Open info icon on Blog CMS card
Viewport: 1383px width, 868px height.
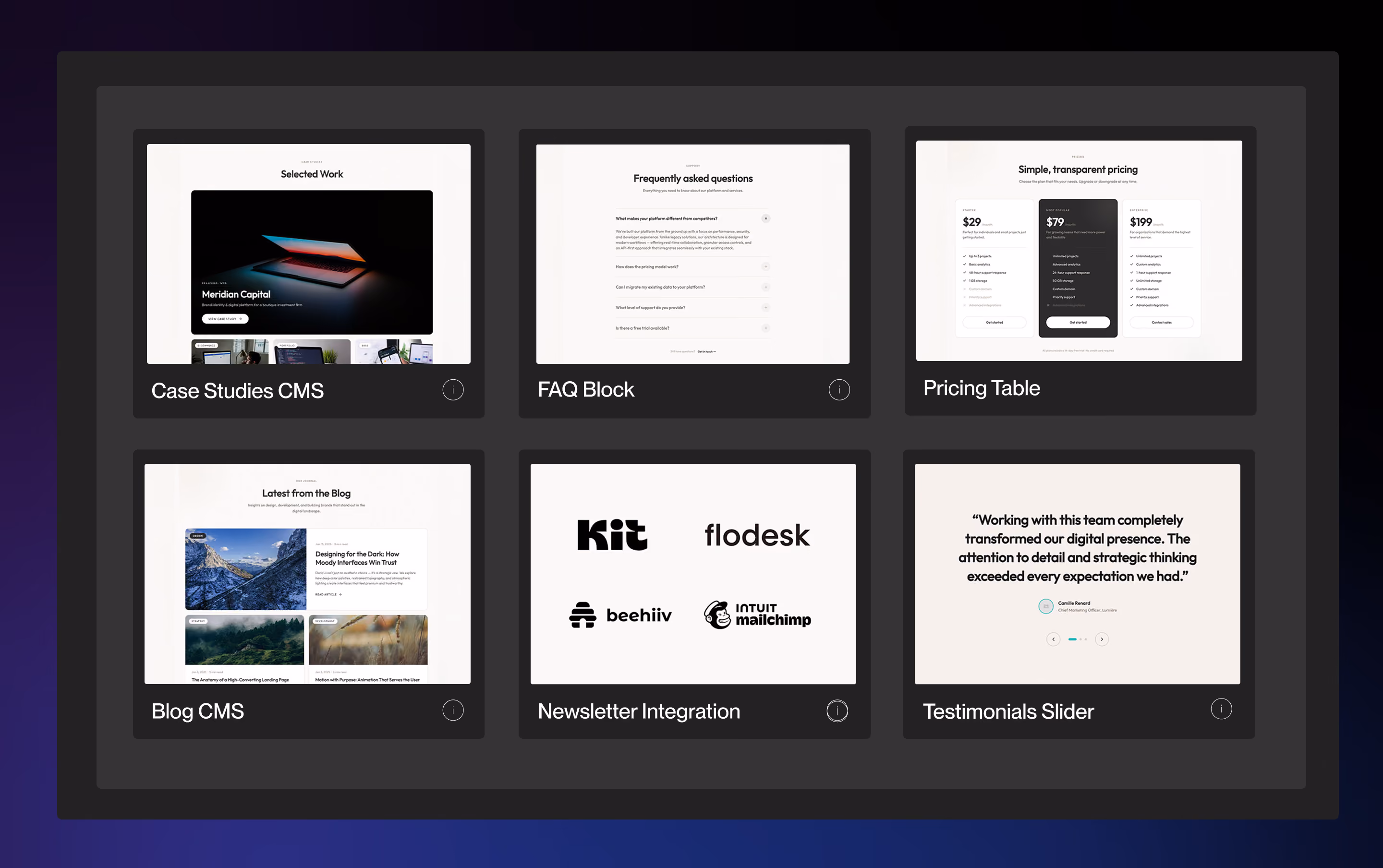[x=453, y=710]
